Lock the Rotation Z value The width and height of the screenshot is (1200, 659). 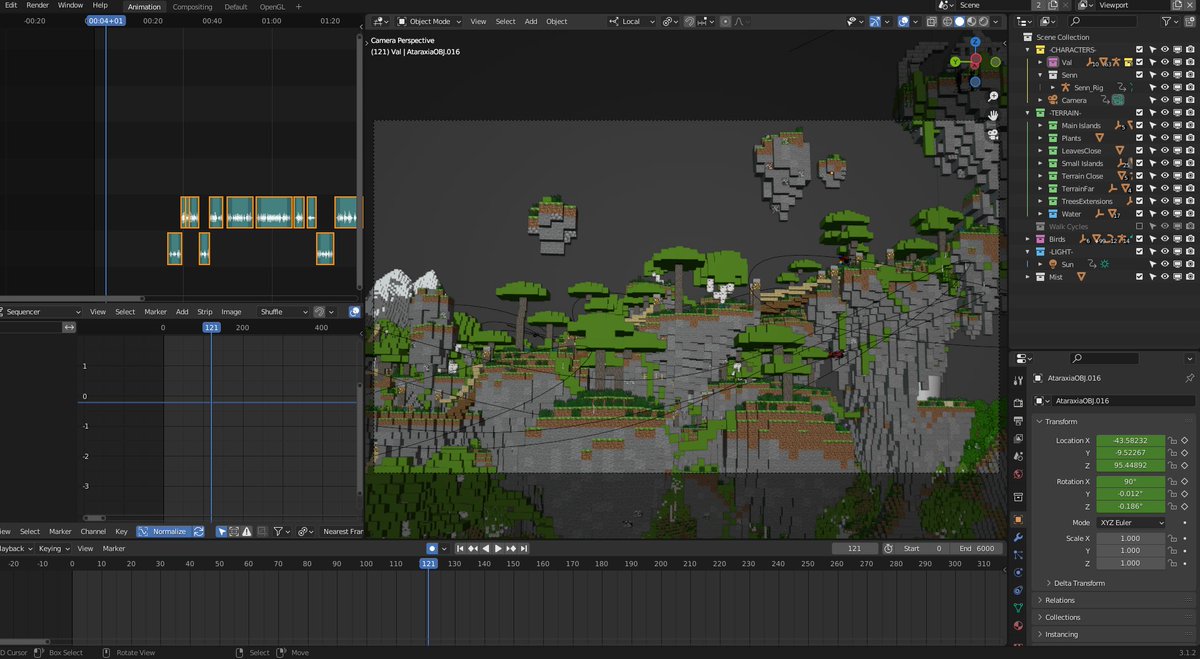pyautogui.click(x=1172, y=506)
